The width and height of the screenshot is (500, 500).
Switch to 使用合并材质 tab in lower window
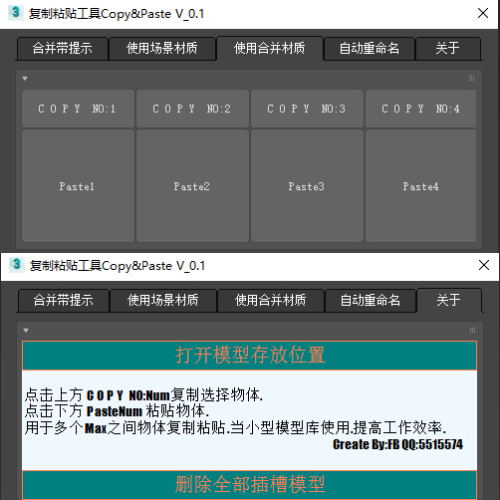click(270, 301)
